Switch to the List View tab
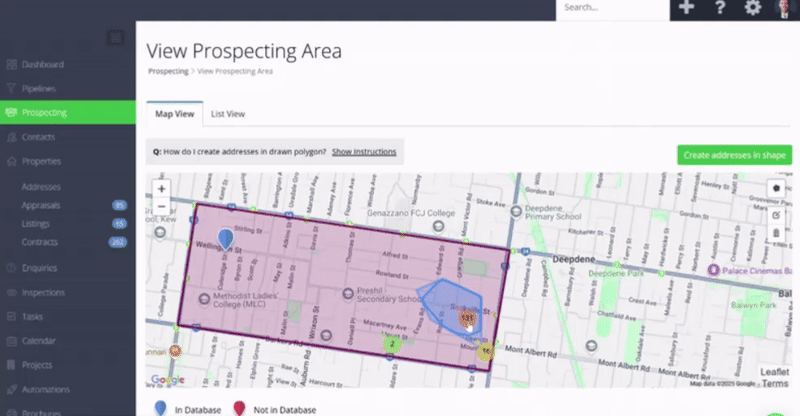Viewport: 800px width, 416px height. 228,114
